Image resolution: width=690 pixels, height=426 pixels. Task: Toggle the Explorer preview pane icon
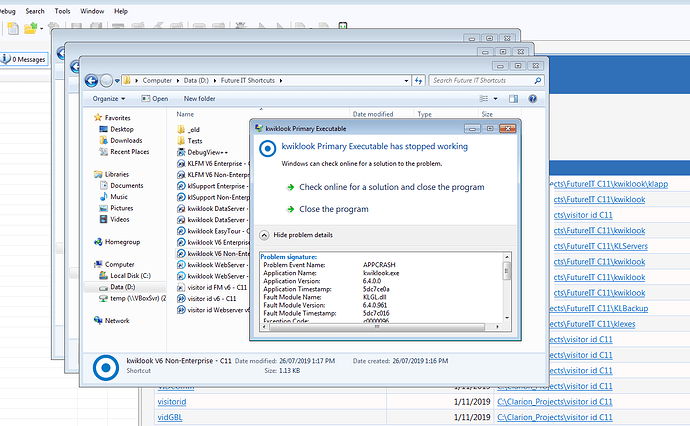click(513, 99)
